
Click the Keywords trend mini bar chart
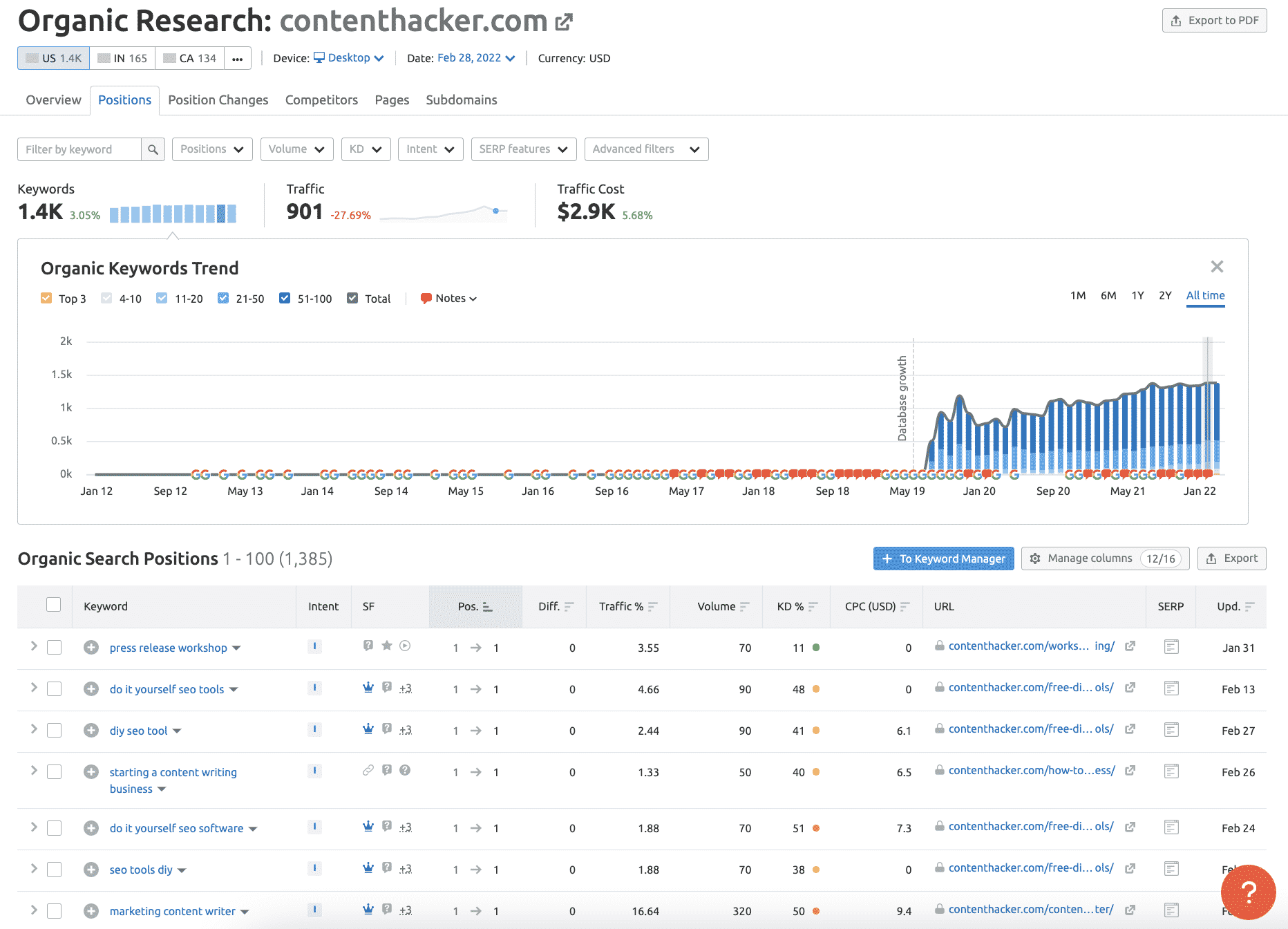pos(173,214)
